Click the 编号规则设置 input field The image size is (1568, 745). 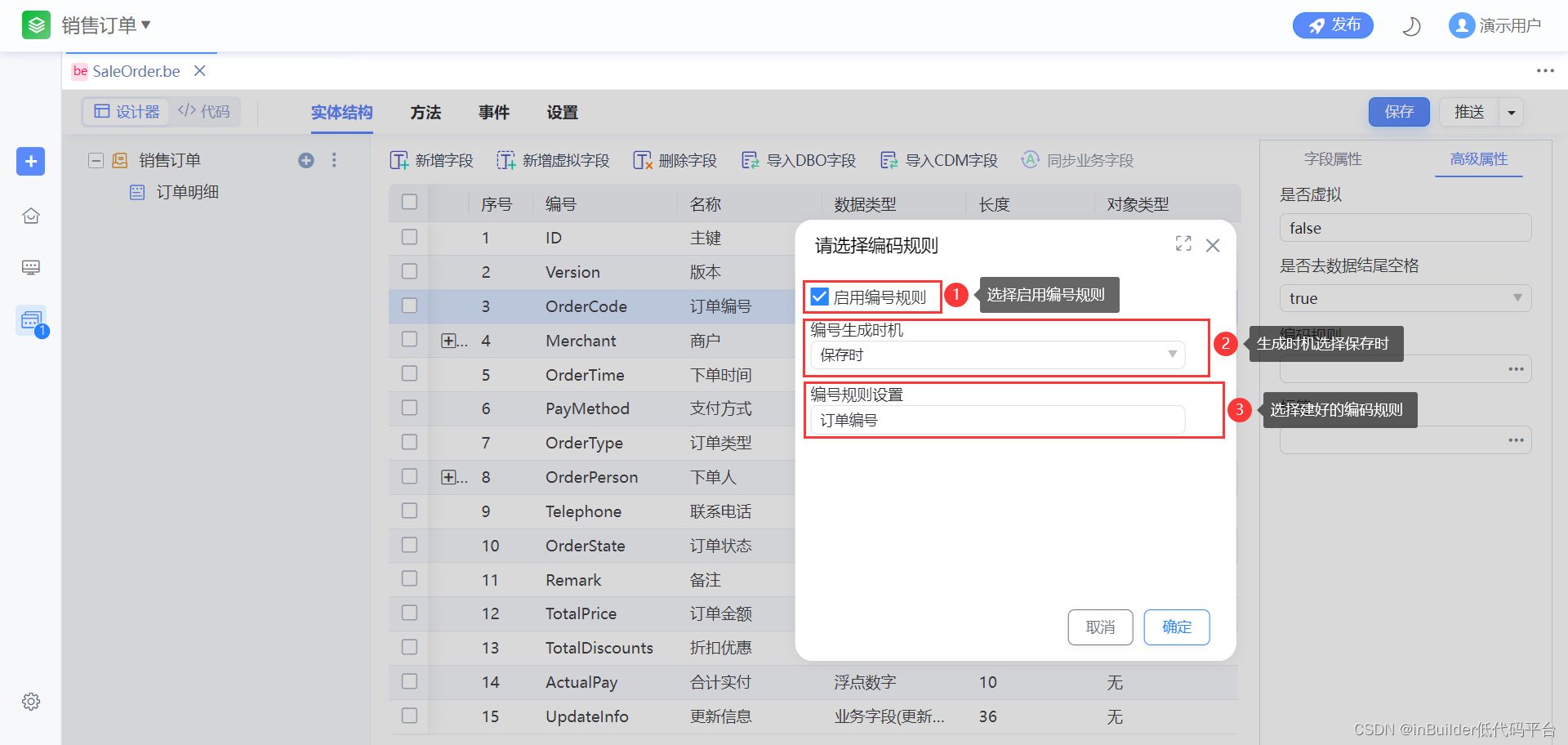pos(997,420)
